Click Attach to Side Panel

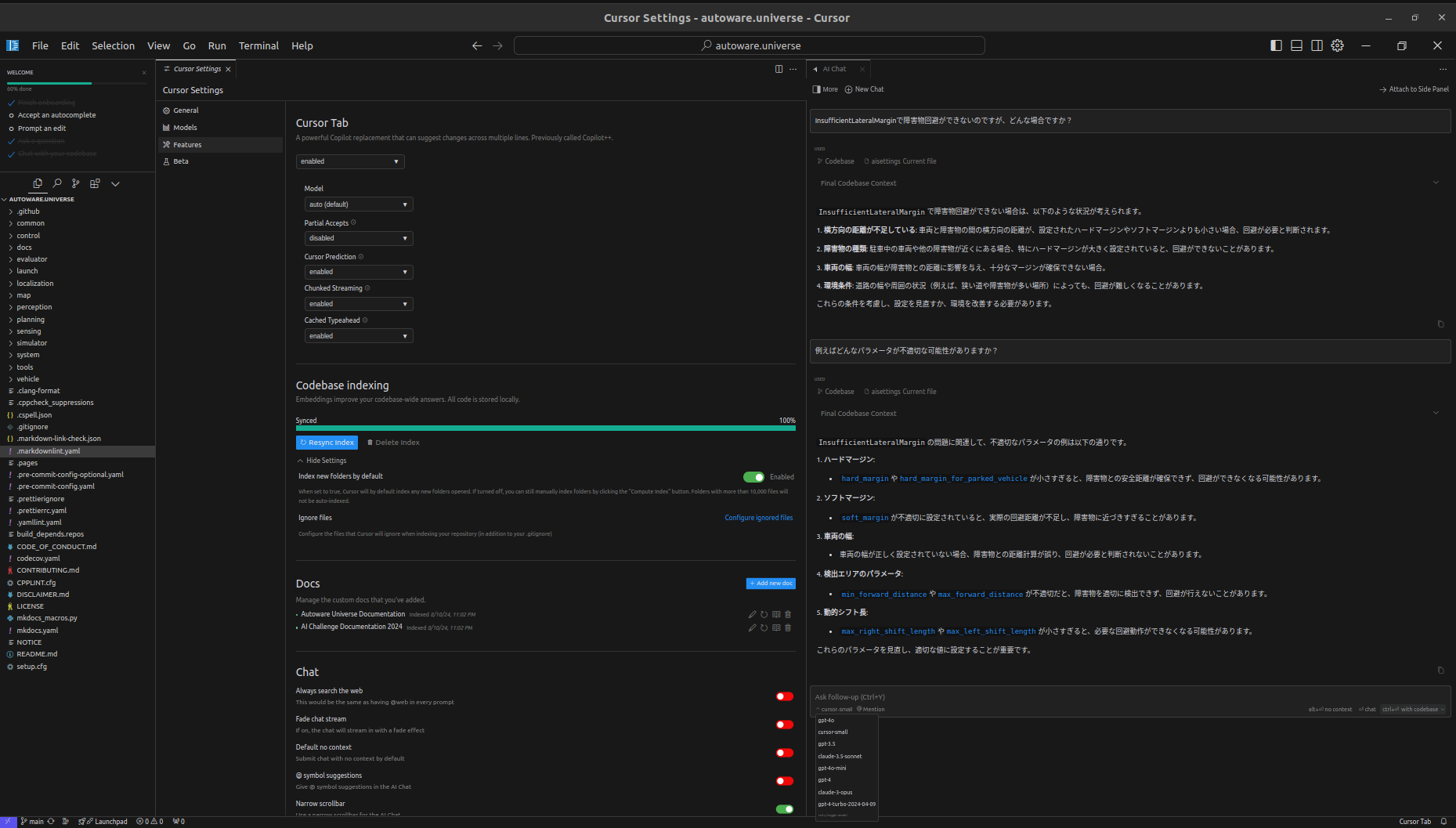pyautogui.click(x=1414, y=89)
